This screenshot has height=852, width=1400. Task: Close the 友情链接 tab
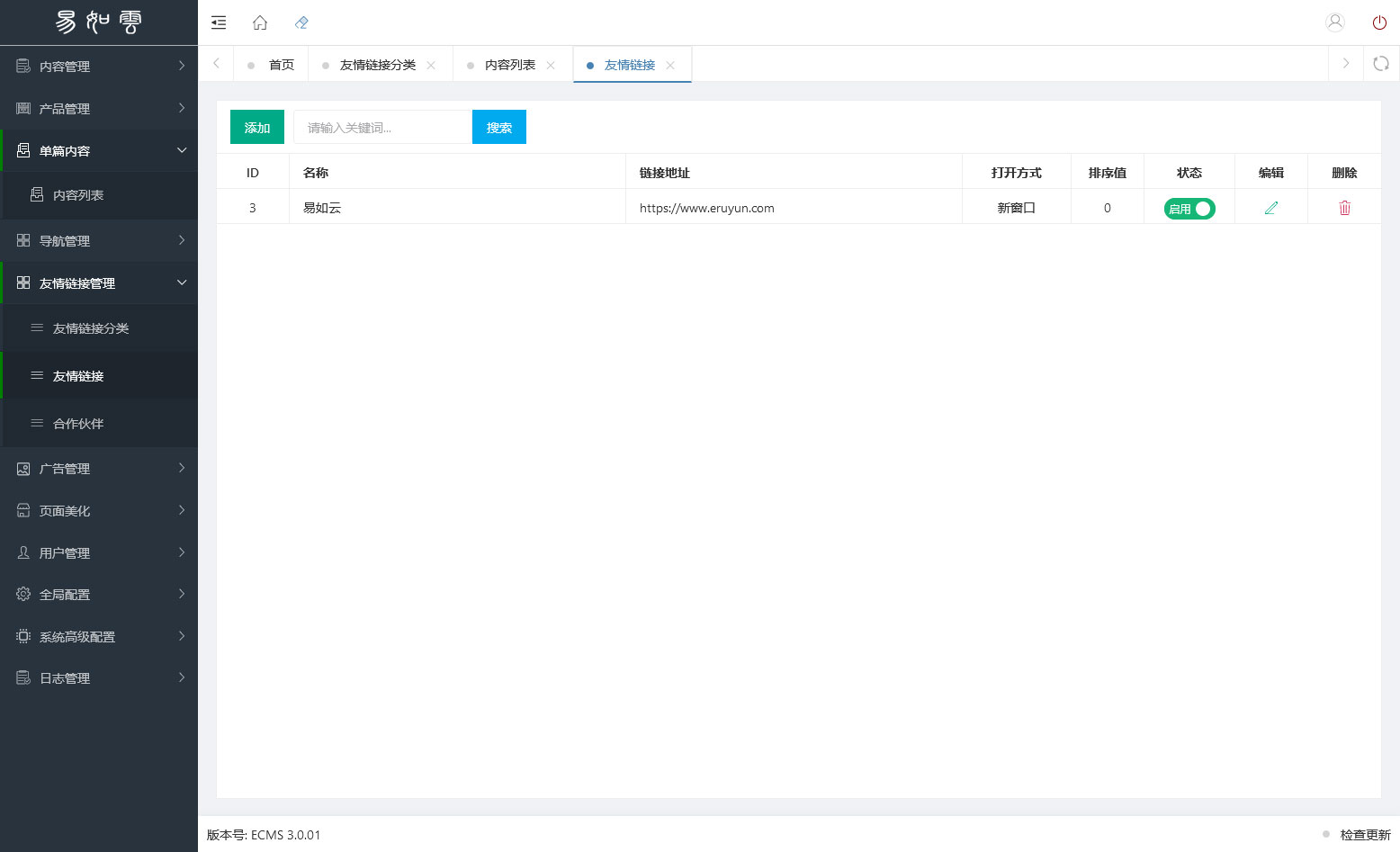(670, 66)
